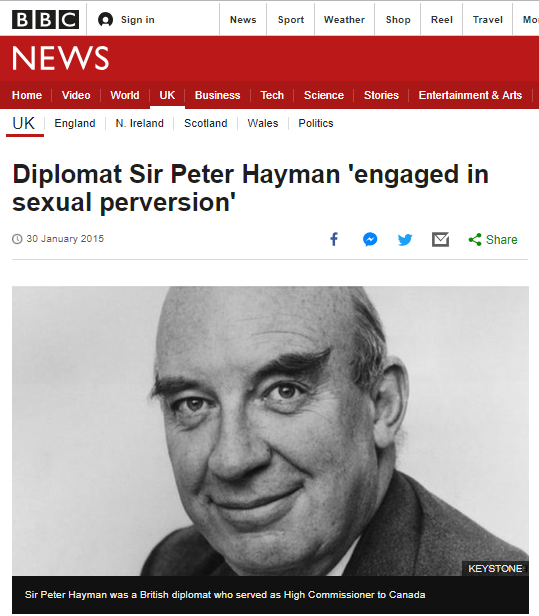Viewport: 539px width, 616px height.
Task: Select Scotland in UK sub-navigation
Action: (205, 123)
